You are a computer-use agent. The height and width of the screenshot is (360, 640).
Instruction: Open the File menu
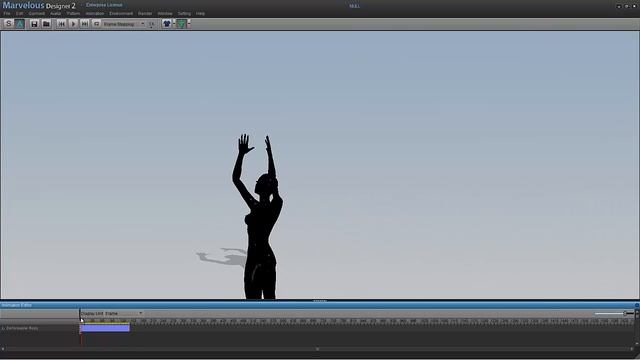pos(7,13)
